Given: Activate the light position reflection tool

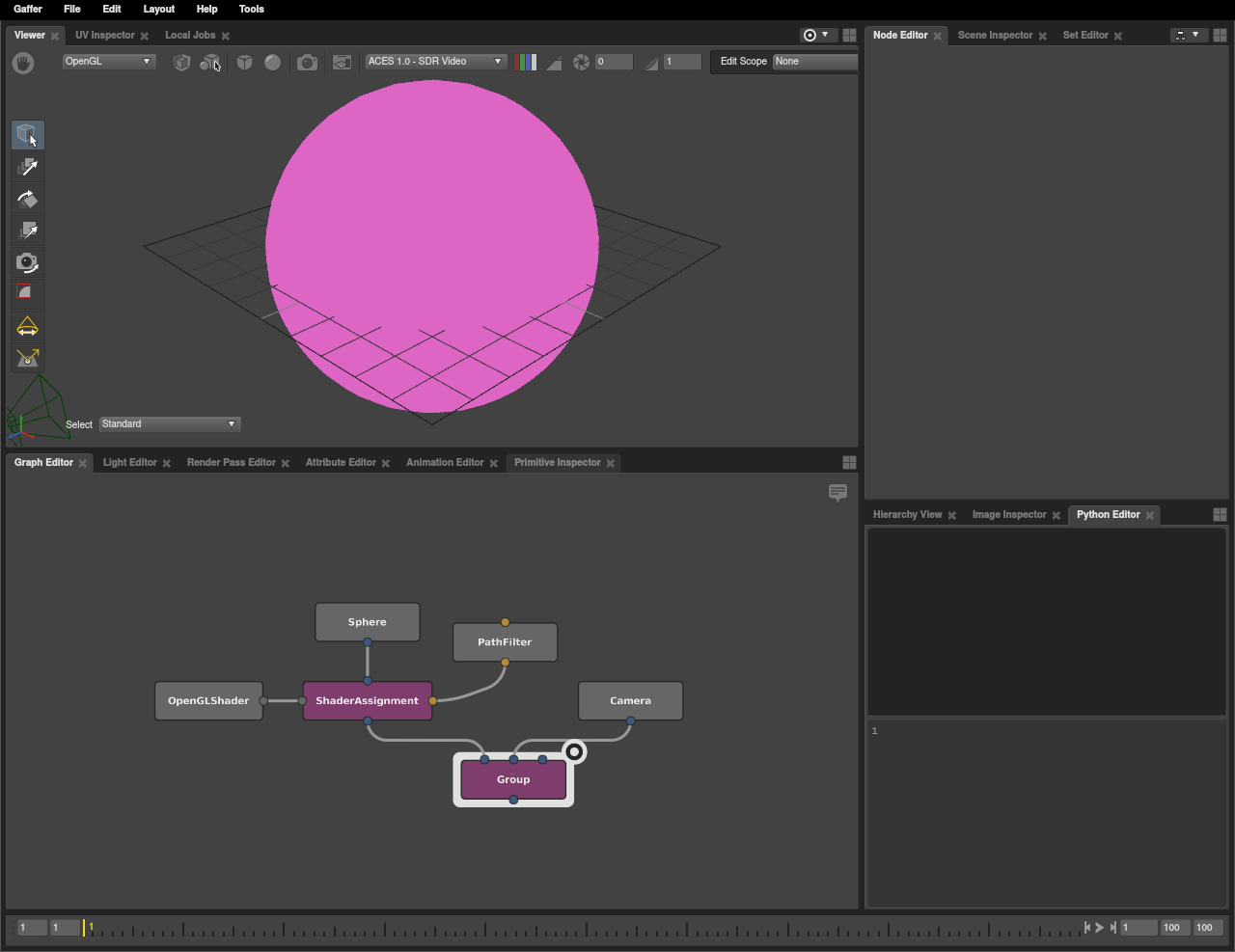Looking at the screenshot, I should point(27,358).
